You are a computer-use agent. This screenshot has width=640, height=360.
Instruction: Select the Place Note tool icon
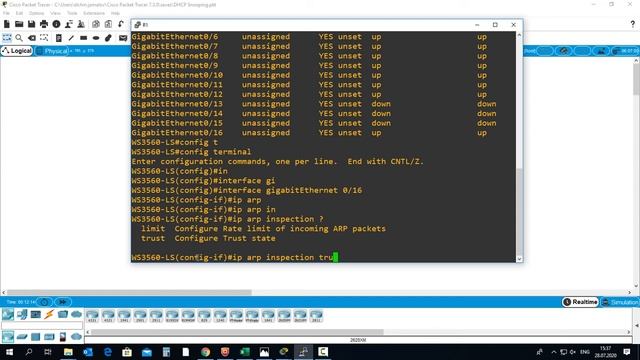point(58,38)
